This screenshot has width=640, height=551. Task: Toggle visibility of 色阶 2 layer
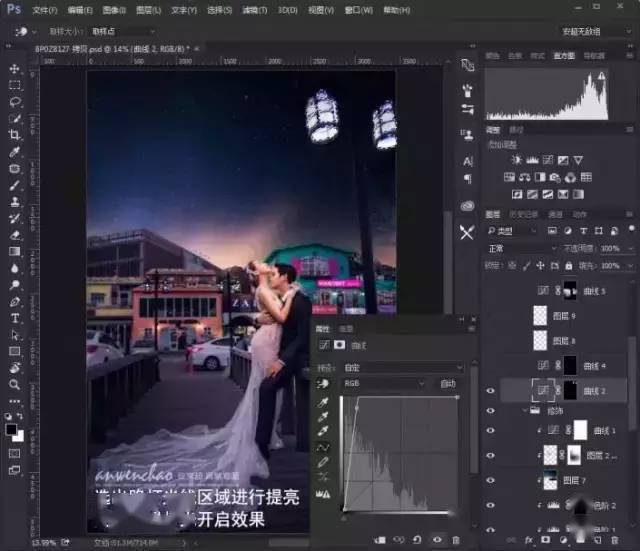(x=491, y=505)
